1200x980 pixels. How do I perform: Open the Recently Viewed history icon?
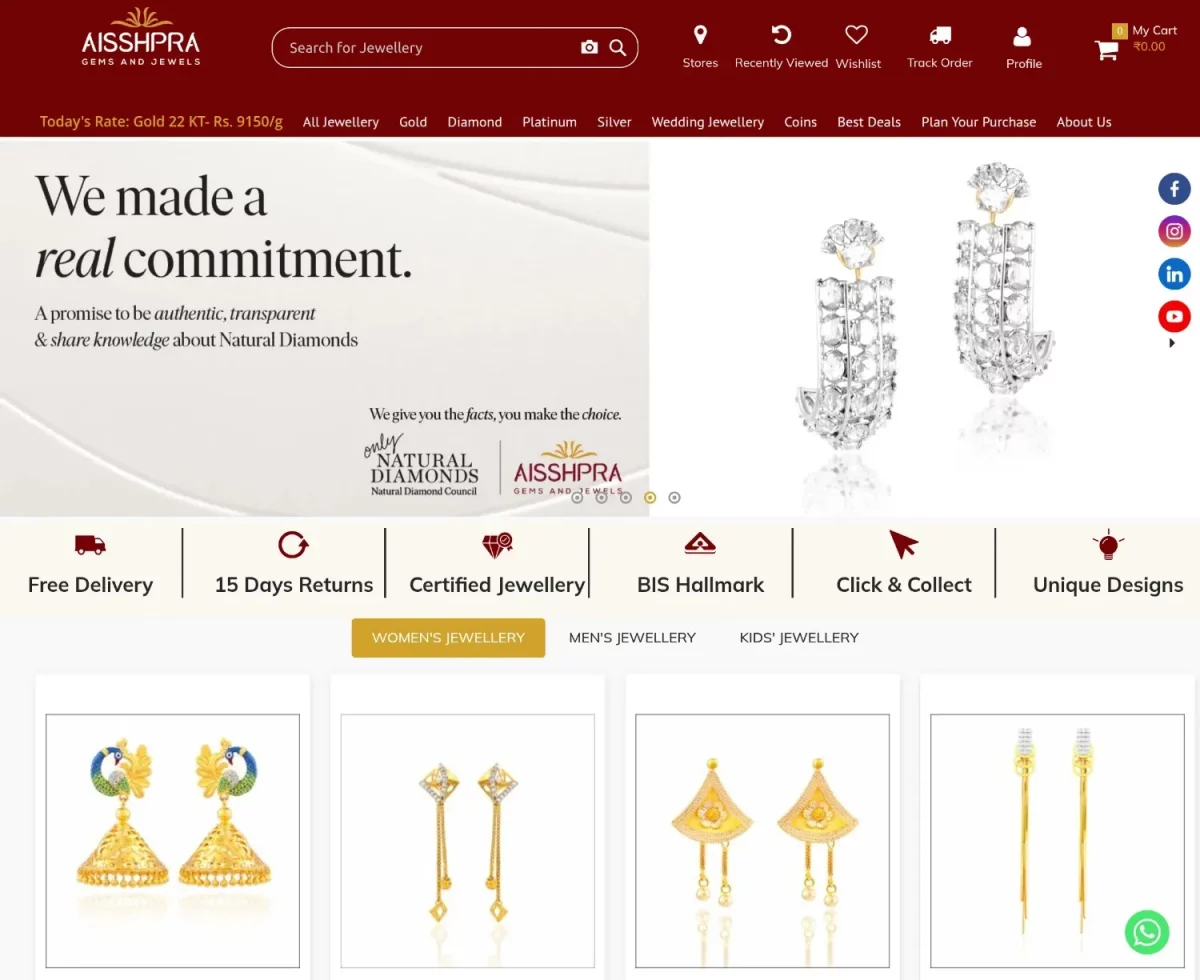tap(781, 35)
